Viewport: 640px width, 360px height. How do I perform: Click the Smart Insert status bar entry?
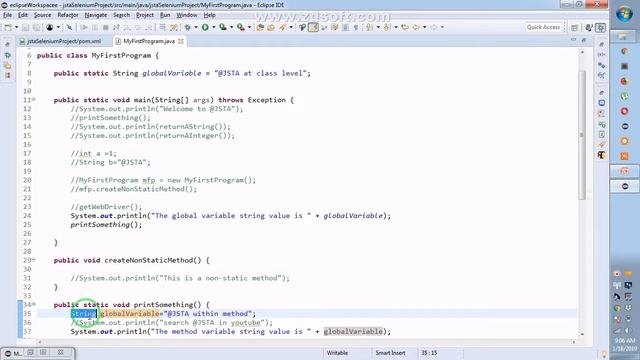click(390, 353)
